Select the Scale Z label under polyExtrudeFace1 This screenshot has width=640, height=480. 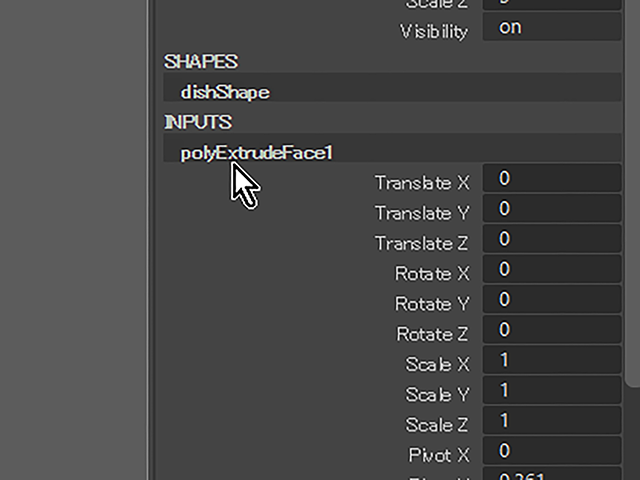[x=436, y=424]
